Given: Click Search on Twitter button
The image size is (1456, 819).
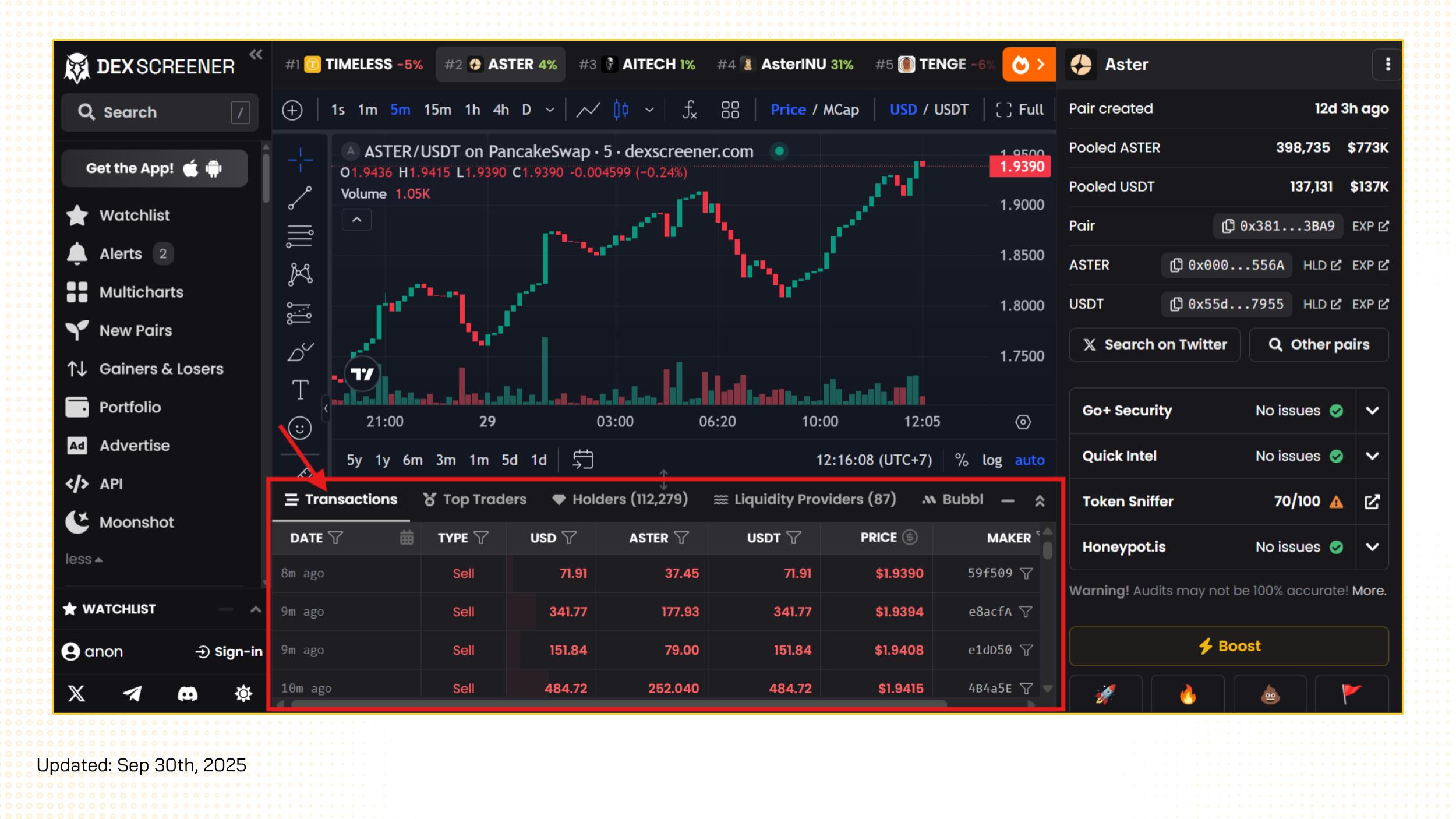Looking at the screenshot, I should 1155,345.
